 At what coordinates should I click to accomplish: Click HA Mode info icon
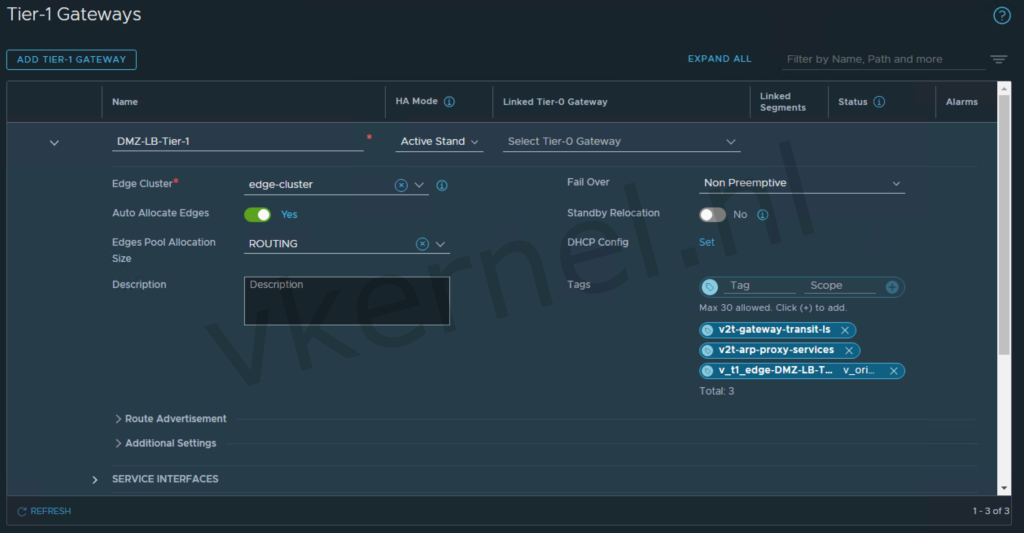(x=449, y=102)
